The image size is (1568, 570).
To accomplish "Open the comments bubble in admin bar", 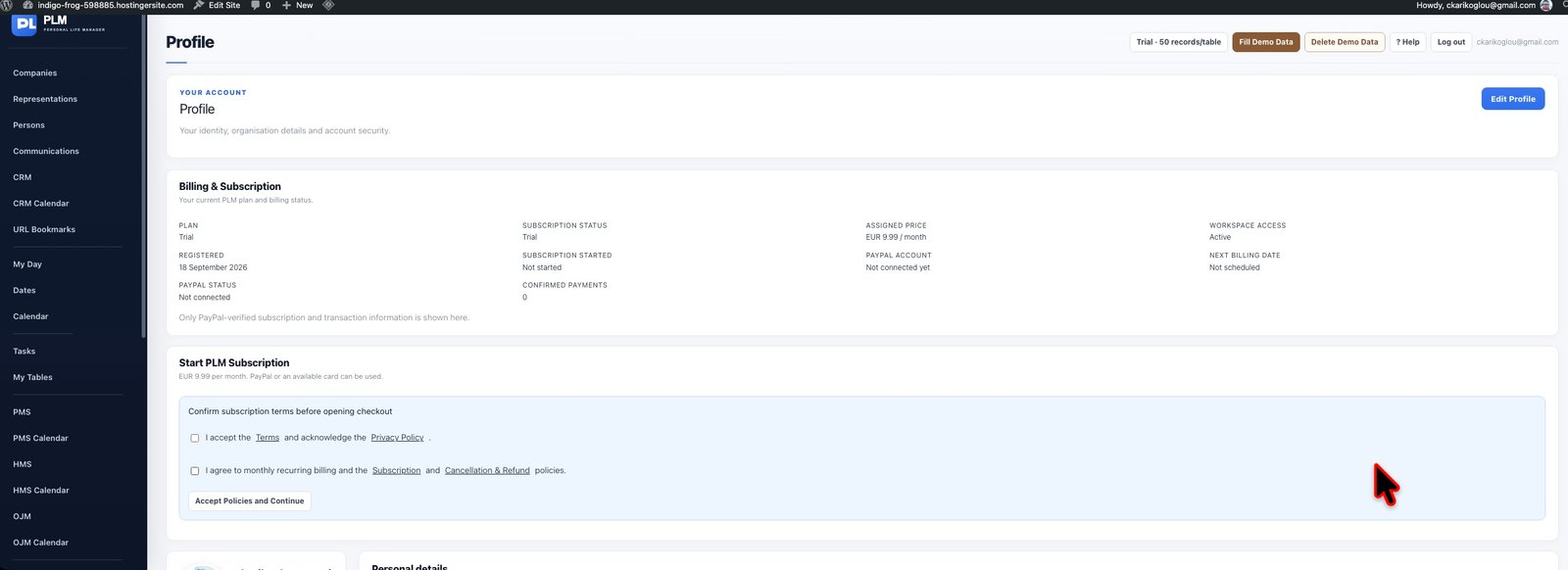I will (x=261, y=5).
